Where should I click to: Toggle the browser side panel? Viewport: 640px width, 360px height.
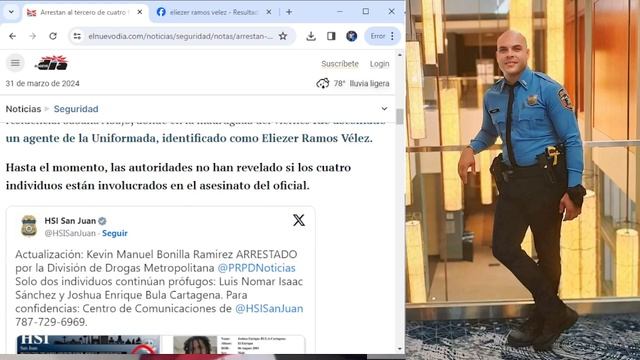click(x=331, y=36)
